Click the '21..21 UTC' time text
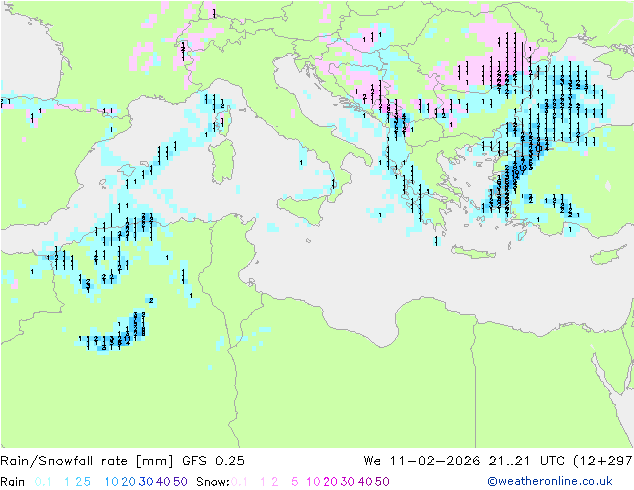This screenshot has height=490, width=634. [x=526, y=461]
